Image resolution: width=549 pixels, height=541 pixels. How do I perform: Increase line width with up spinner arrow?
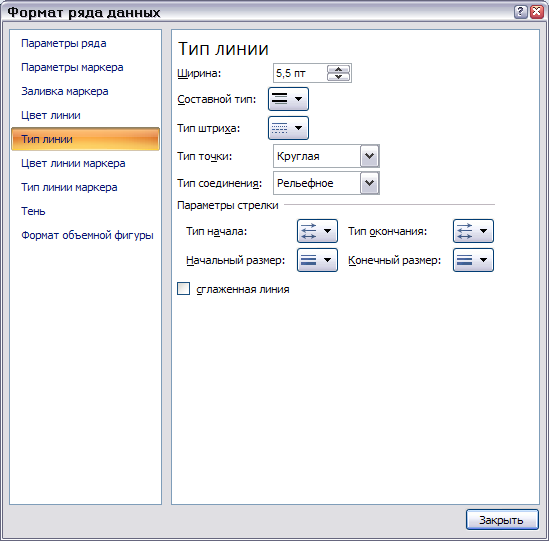tap(339, 69)
